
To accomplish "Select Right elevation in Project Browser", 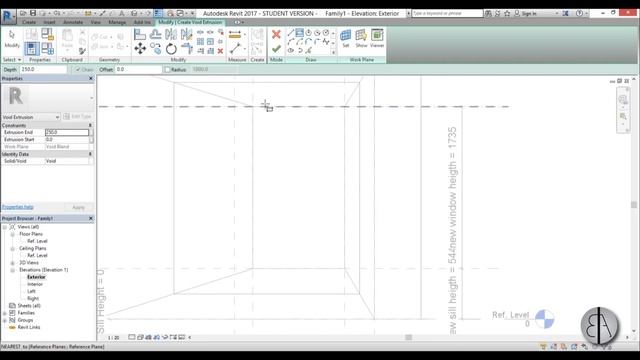I will pyautogui.click(x=33, y=298).
